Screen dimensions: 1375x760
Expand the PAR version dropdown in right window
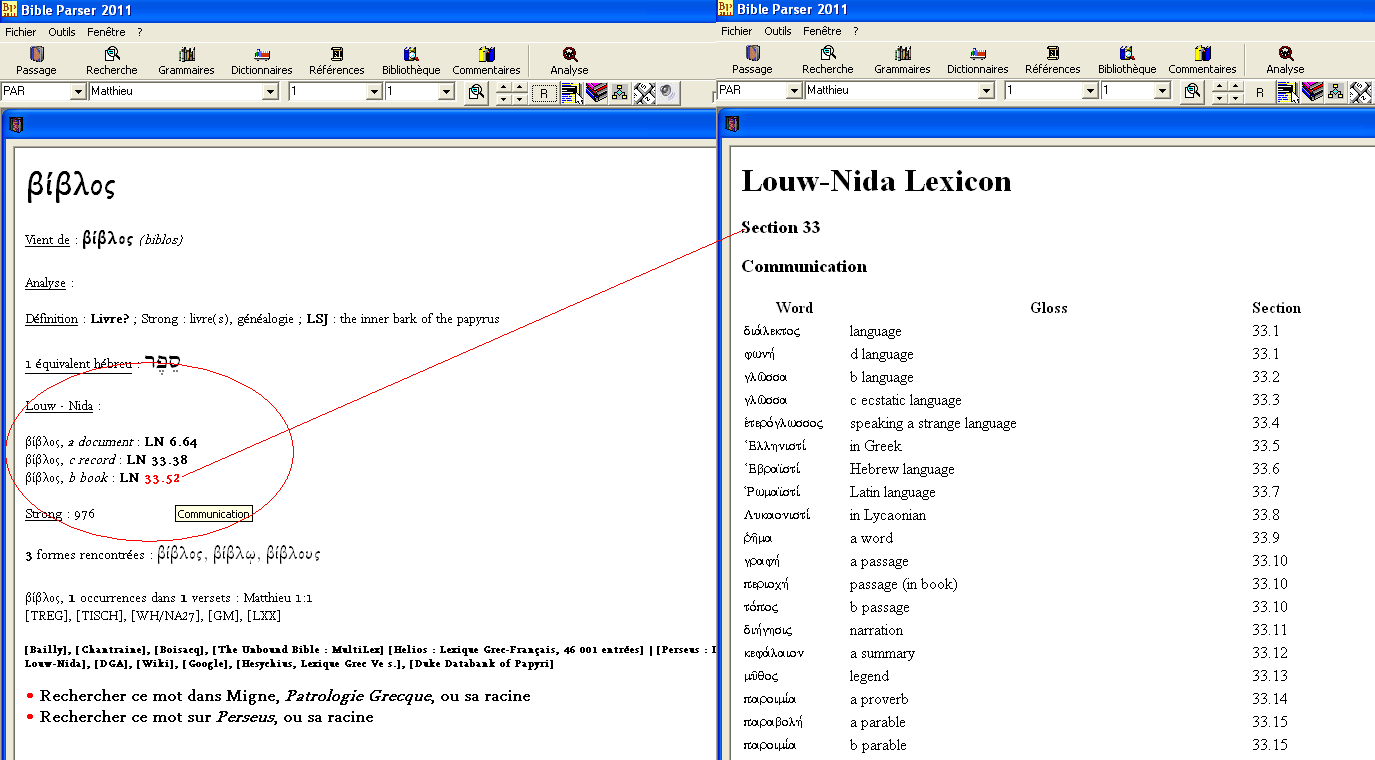pyautogui.click(x=794, y=92)
